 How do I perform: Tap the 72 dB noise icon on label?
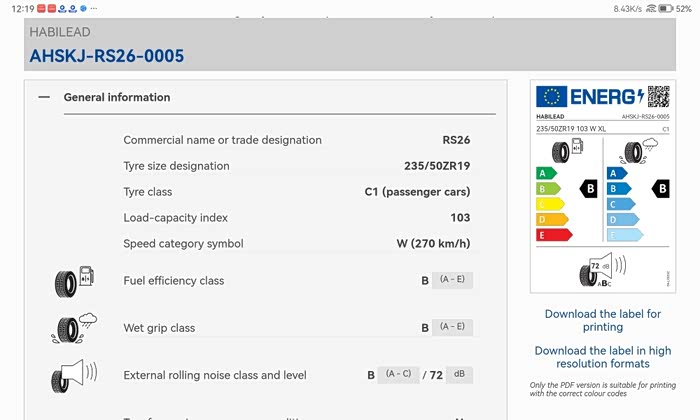point(602,269)
